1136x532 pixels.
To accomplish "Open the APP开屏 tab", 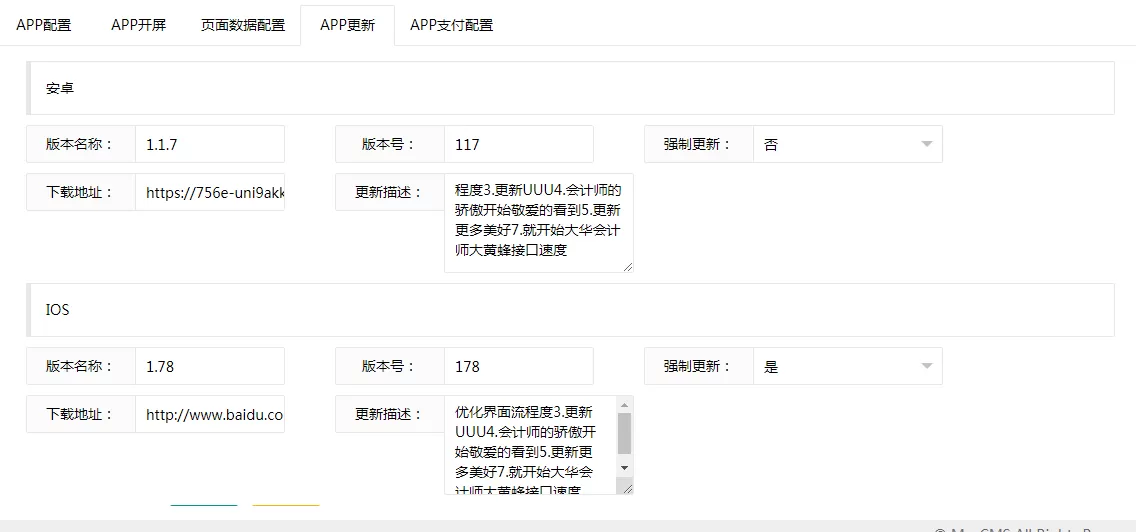I will 138,25.
